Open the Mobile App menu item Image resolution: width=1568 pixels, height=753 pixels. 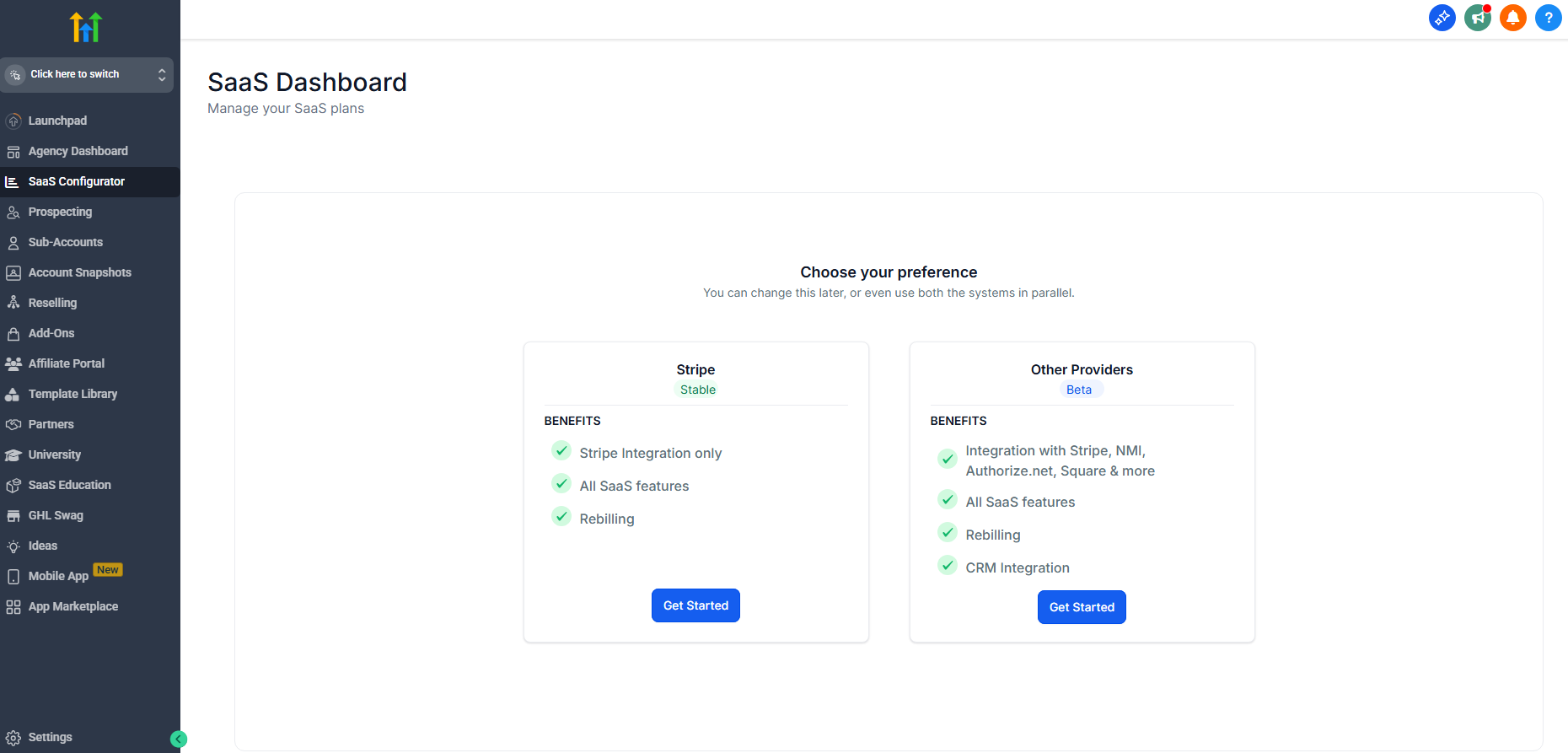click(x=58, y=576)
